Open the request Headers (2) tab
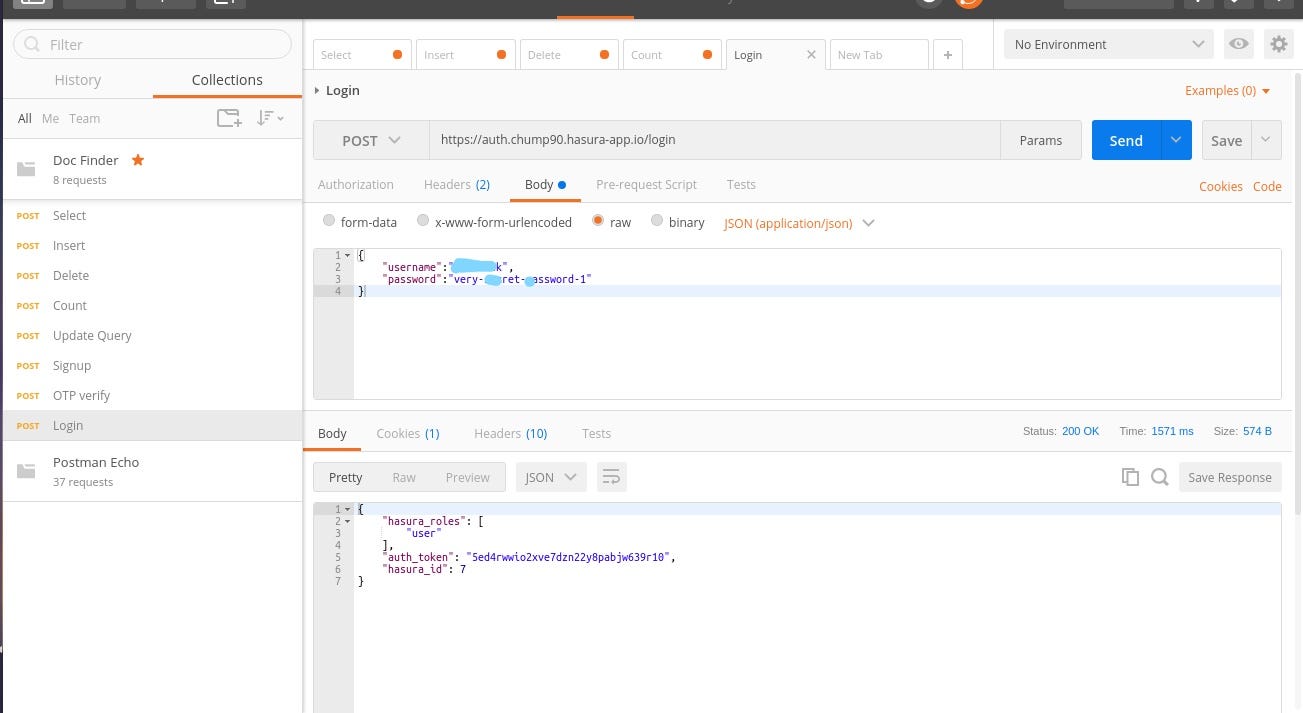The image size is (1303, 713). (457, 184)
